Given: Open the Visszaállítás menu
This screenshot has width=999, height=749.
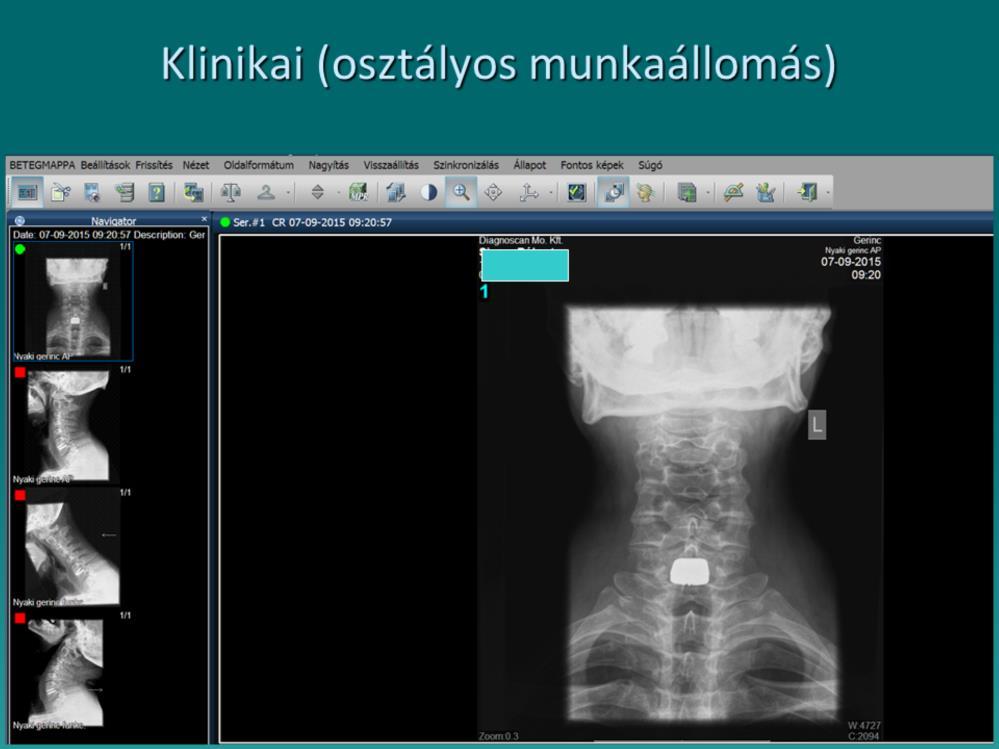Looking at the screenshot, I should [x=391, y=165].
